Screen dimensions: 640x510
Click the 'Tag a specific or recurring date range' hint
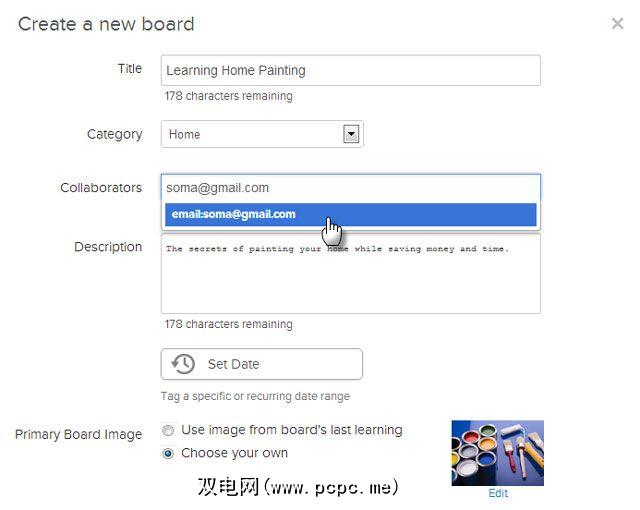point(255,396)
